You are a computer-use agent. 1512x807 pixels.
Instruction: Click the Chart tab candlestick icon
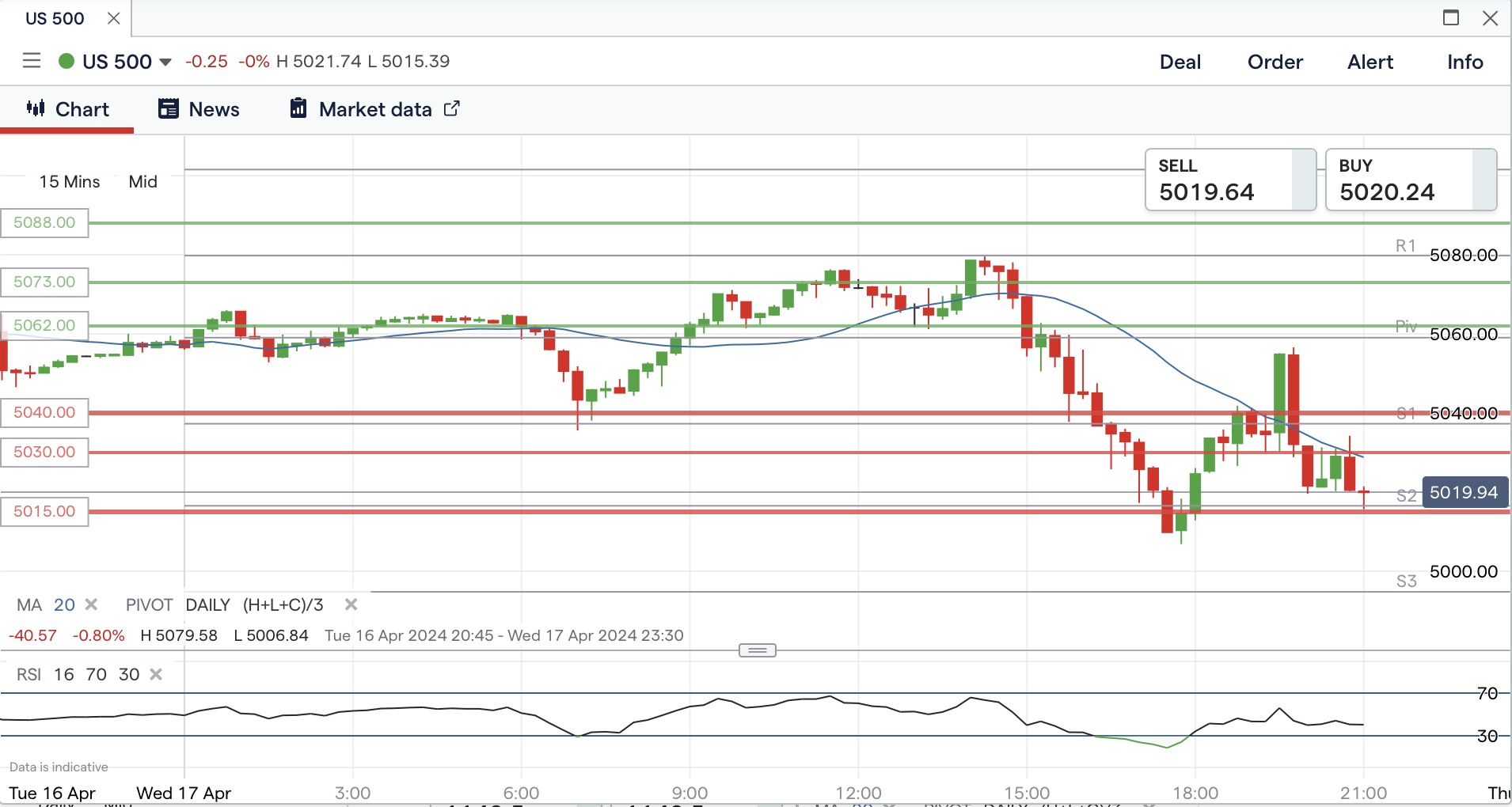36,108
